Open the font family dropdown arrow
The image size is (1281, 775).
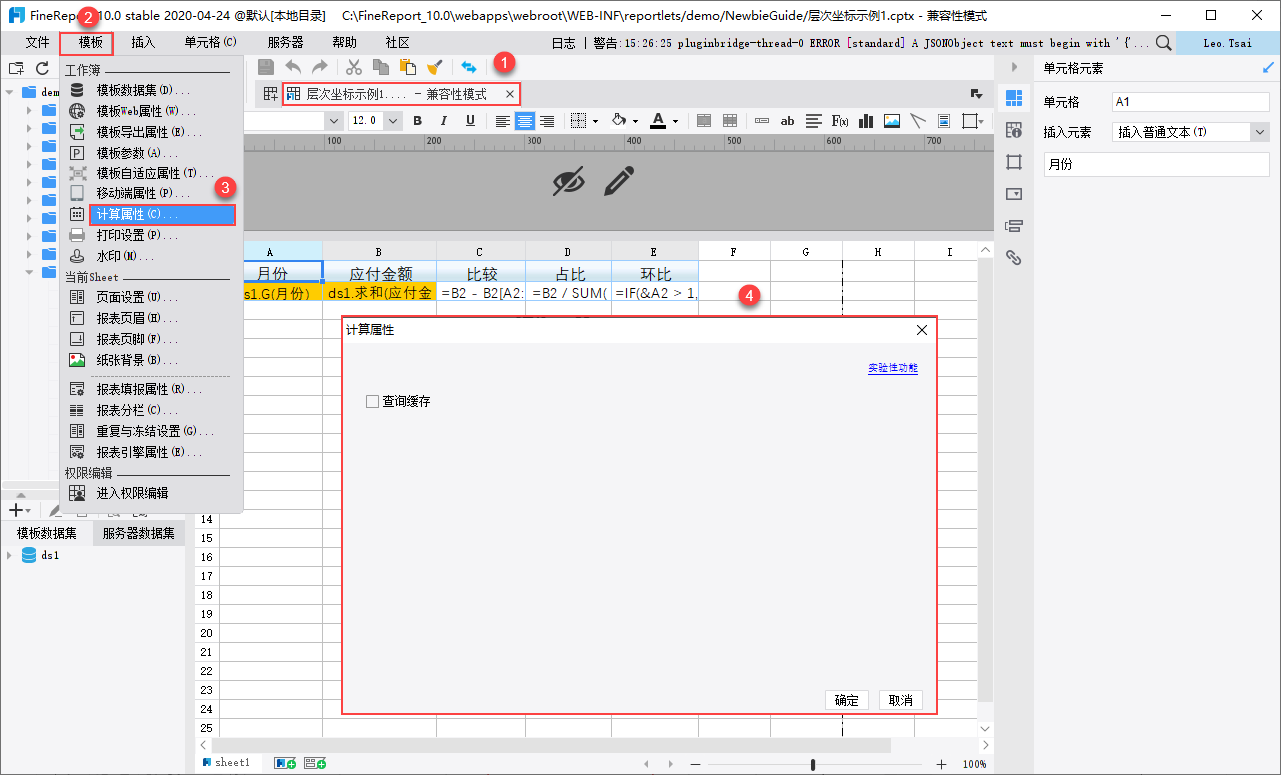[334, 121]
